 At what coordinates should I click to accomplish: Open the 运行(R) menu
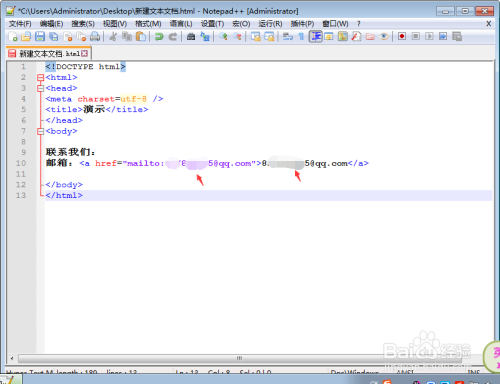pos(270,24)
